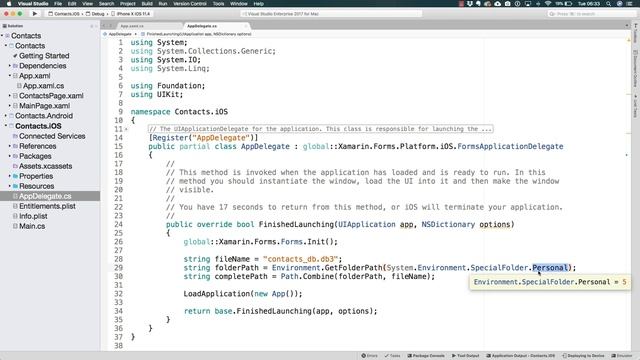Expand the Dependencies folder

(10, 66)
